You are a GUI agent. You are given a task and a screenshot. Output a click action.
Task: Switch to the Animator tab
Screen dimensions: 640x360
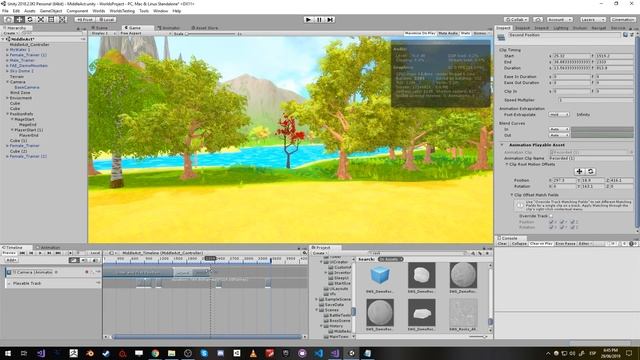pyautogui.click(x=169, y=28)
